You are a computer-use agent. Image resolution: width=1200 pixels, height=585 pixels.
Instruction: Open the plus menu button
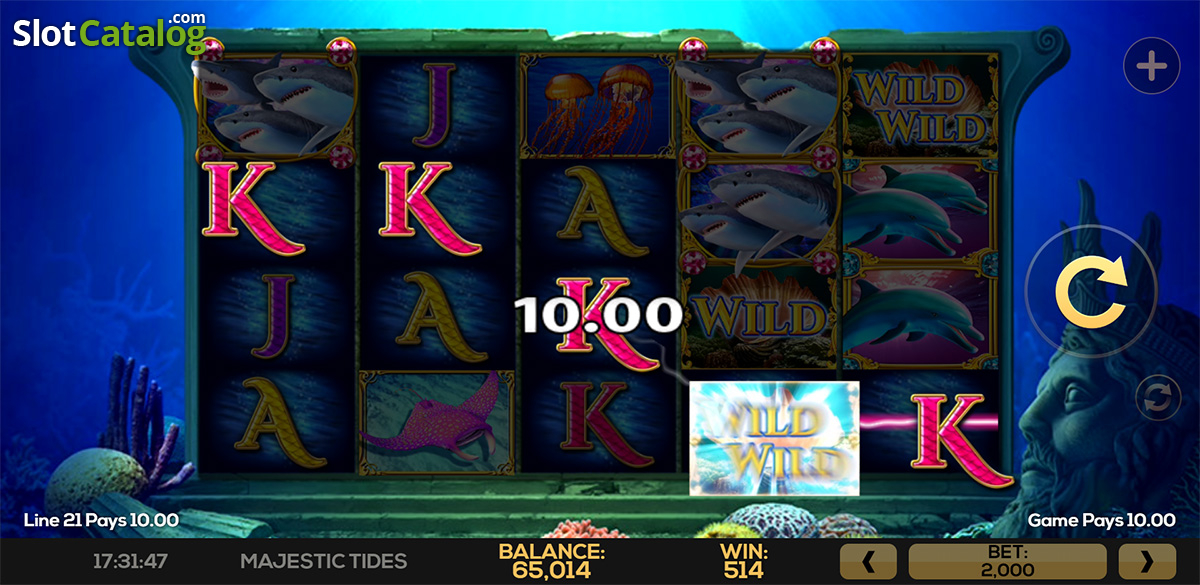tap(1152, 67)
